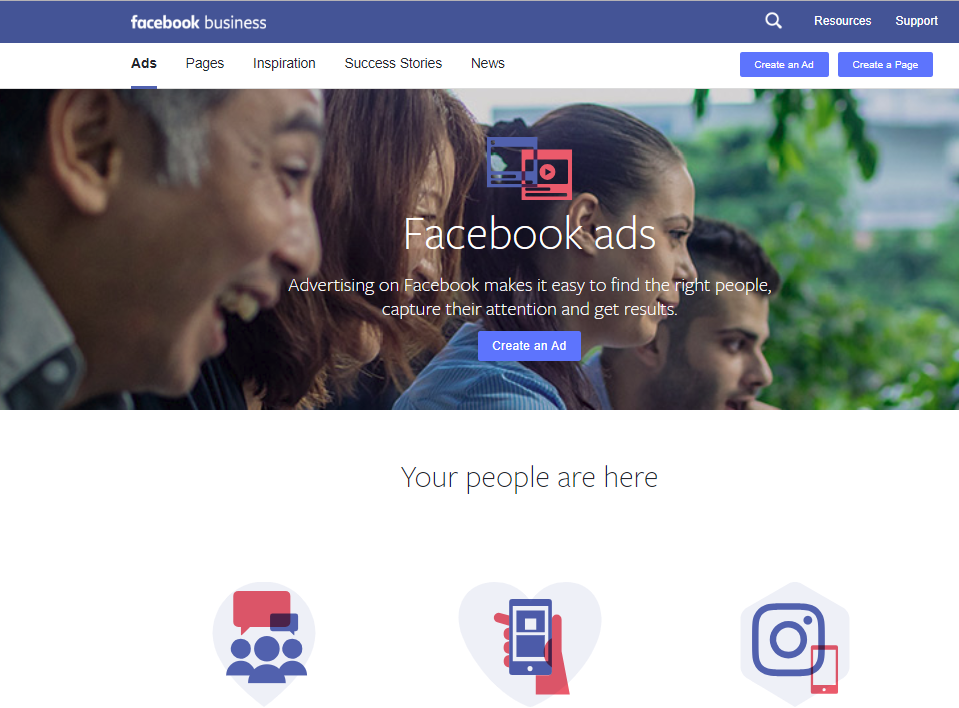959x708 pixels.
Task: Click the Advertising on Facebook description text
Action: pos(530,297)
